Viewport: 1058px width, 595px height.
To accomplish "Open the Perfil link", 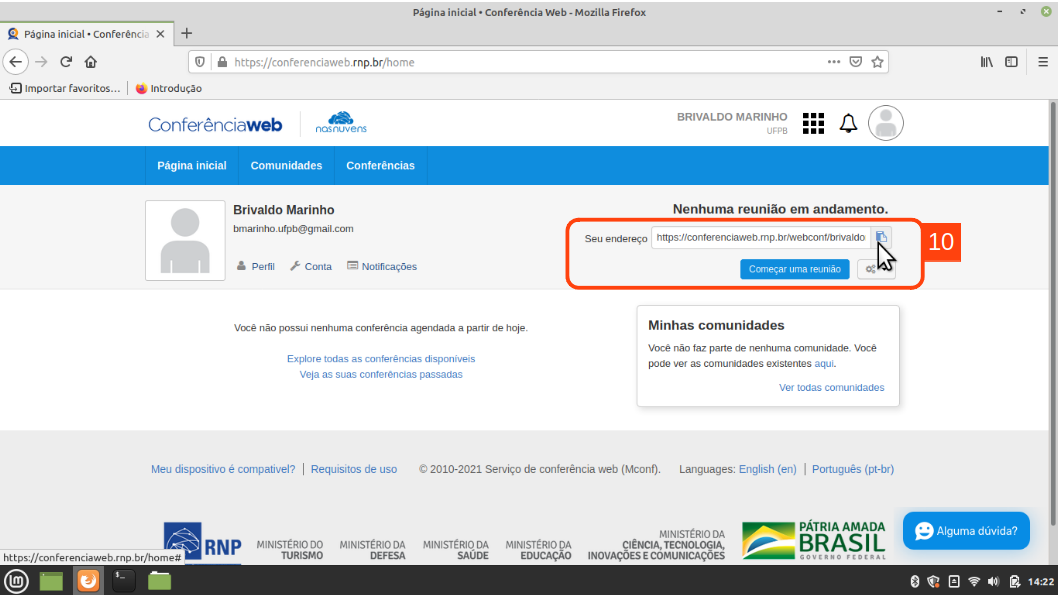I will point(256,267).
